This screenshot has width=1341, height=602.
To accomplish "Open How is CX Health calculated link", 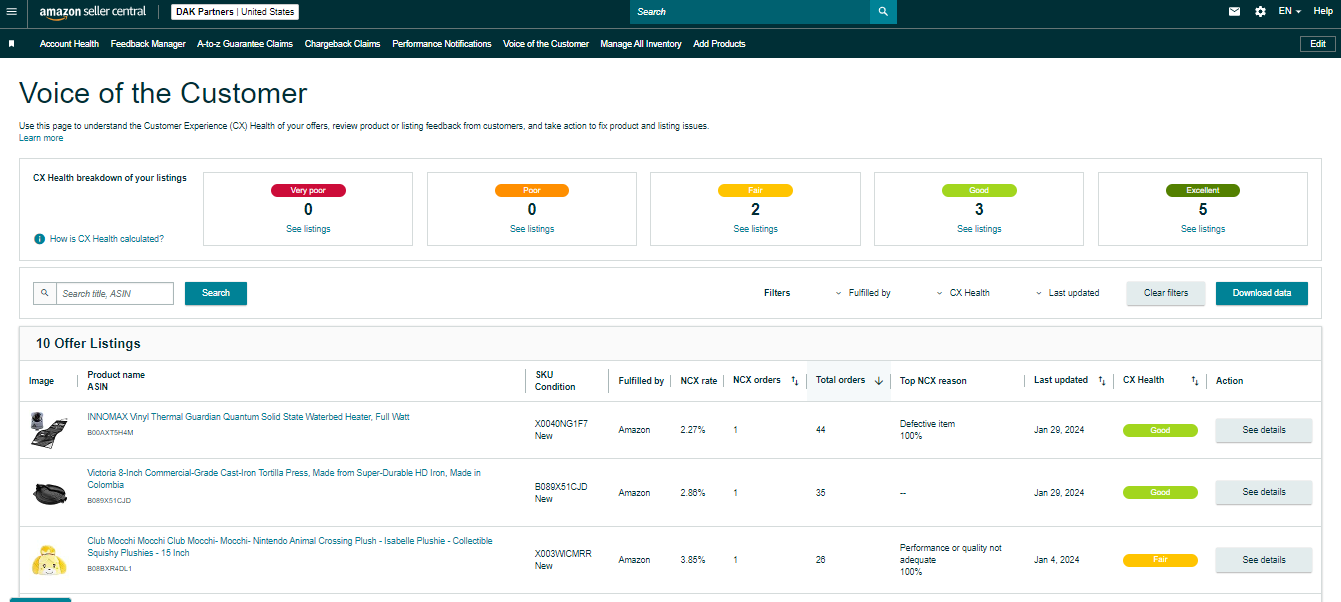I will [107, 239].
